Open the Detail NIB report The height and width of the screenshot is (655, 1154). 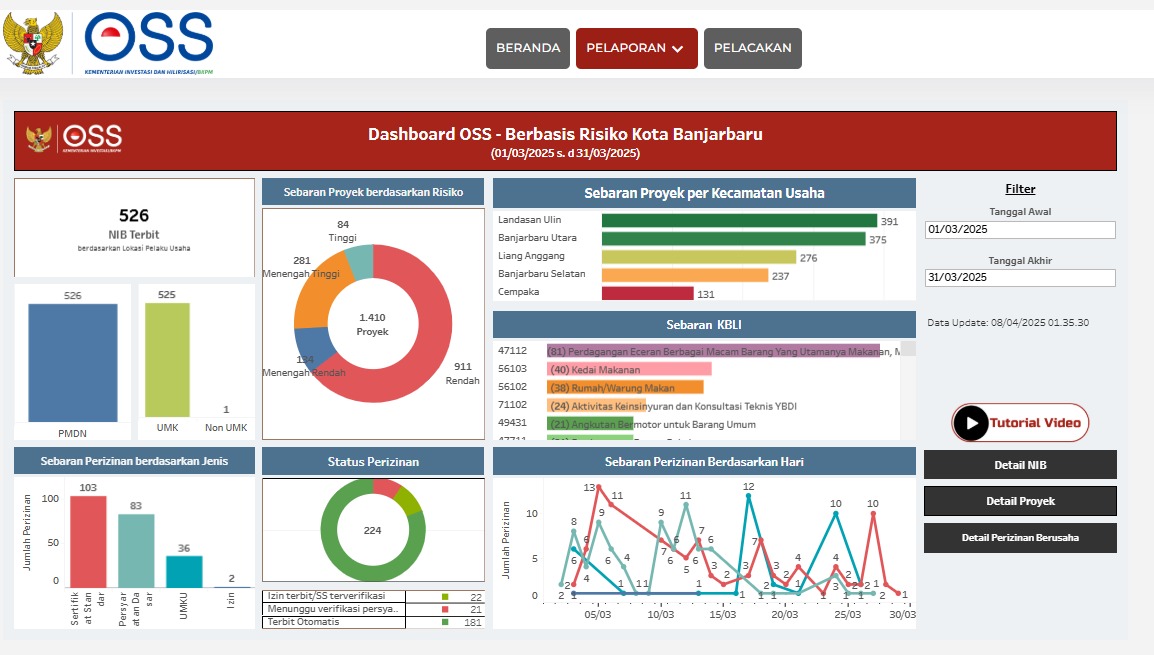[1020, 465]
